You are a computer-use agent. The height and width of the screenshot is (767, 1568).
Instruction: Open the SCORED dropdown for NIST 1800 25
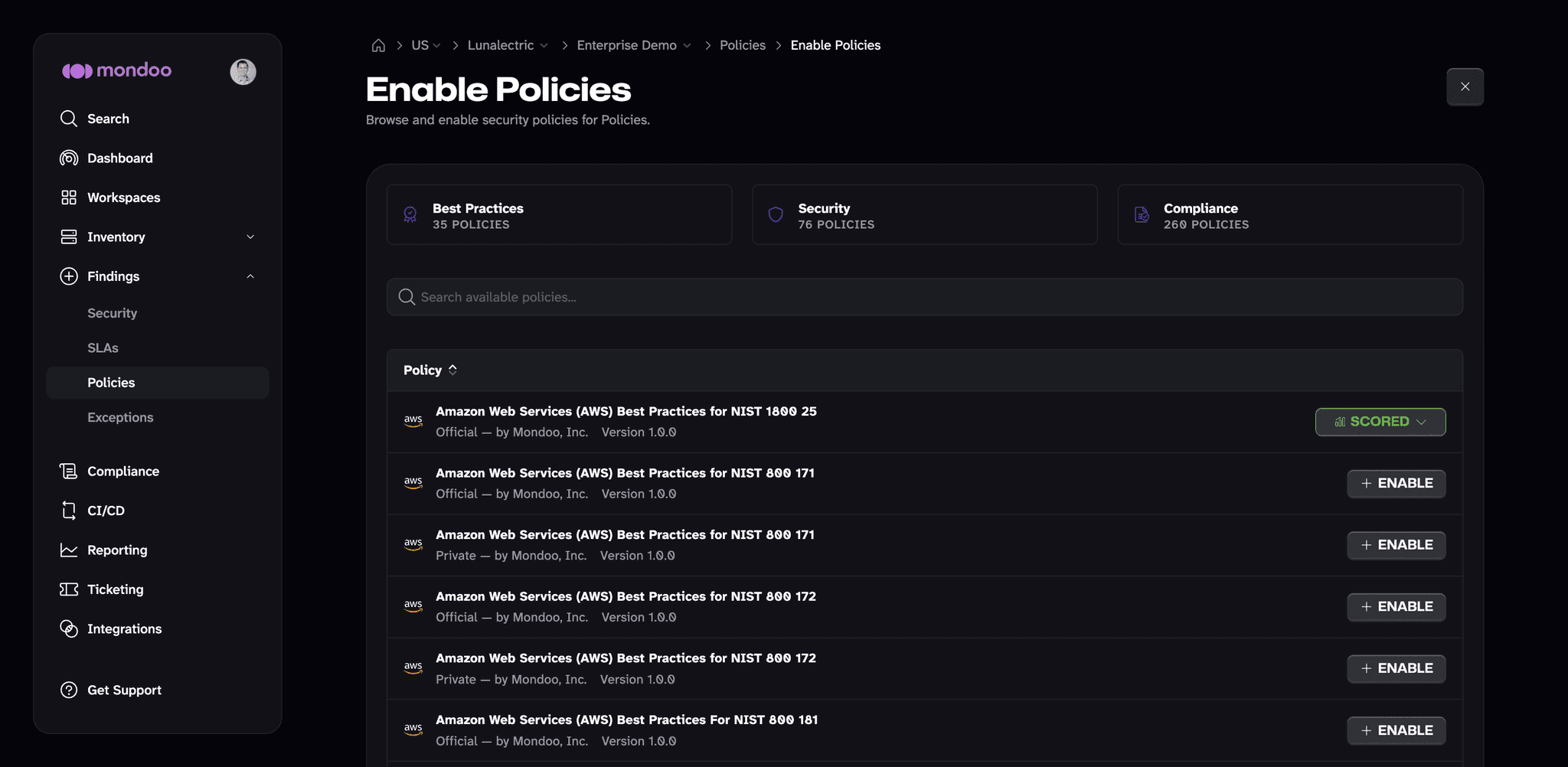pyautogui.click(x=1380, y=422)
